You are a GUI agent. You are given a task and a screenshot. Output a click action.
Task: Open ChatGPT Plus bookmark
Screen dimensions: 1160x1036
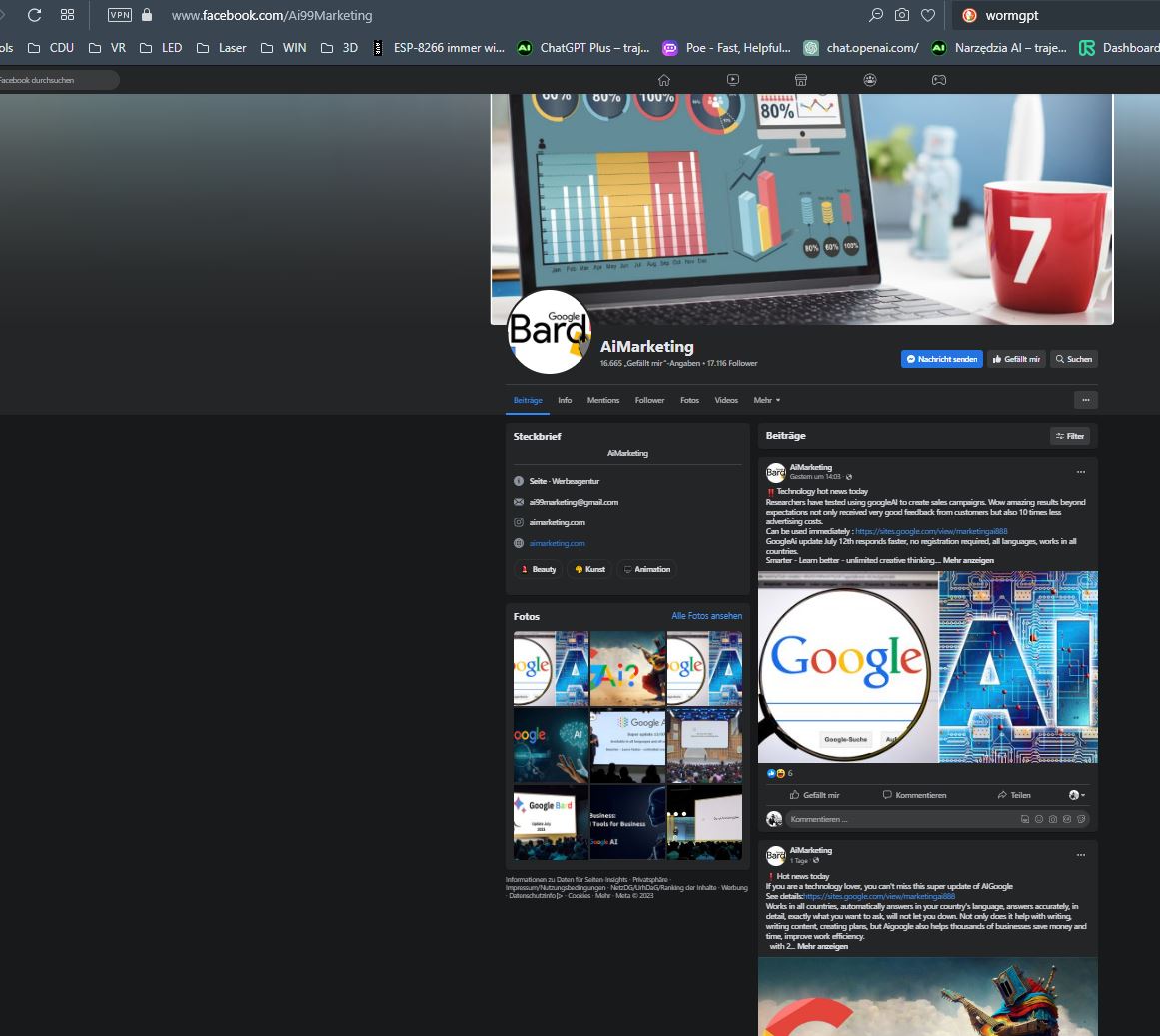click(x=582, y=48)
